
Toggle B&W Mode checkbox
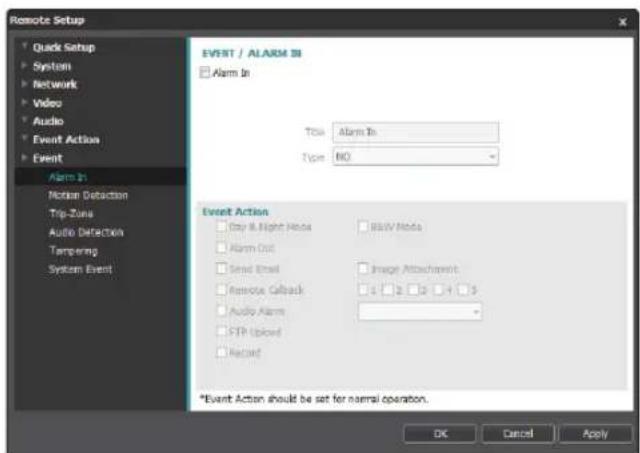363,226
